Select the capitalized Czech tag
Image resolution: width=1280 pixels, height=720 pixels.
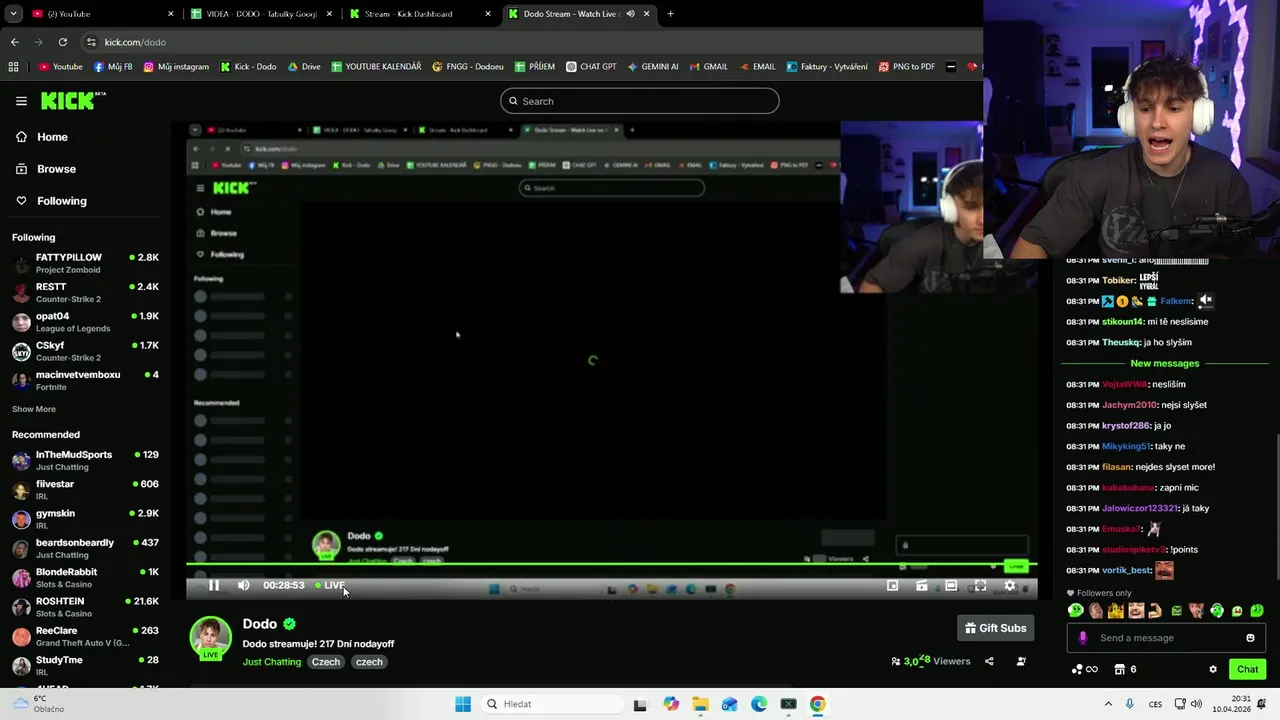click(326, 662)
